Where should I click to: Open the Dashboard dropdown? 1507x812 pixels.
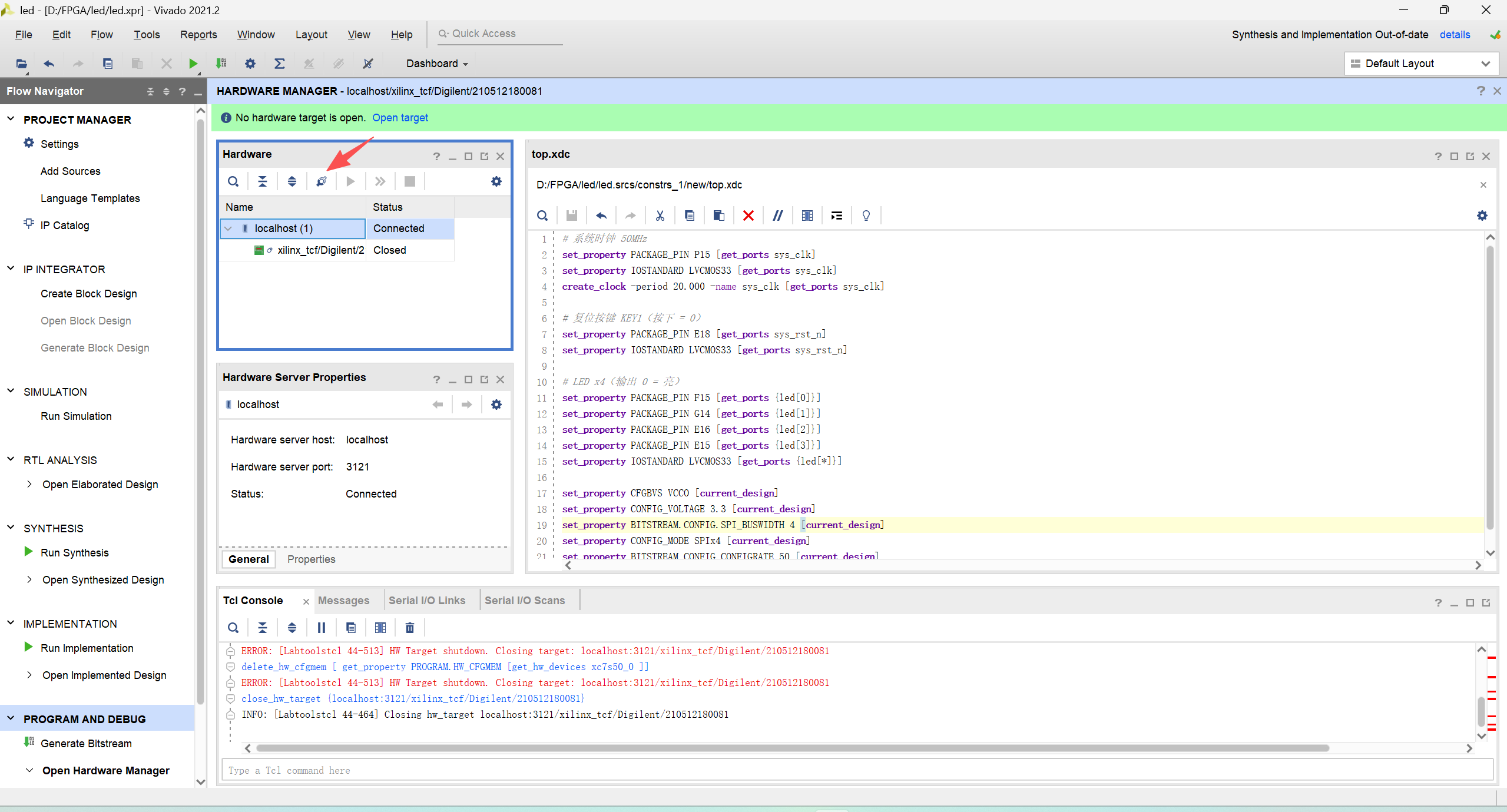(x=437, y=64)
